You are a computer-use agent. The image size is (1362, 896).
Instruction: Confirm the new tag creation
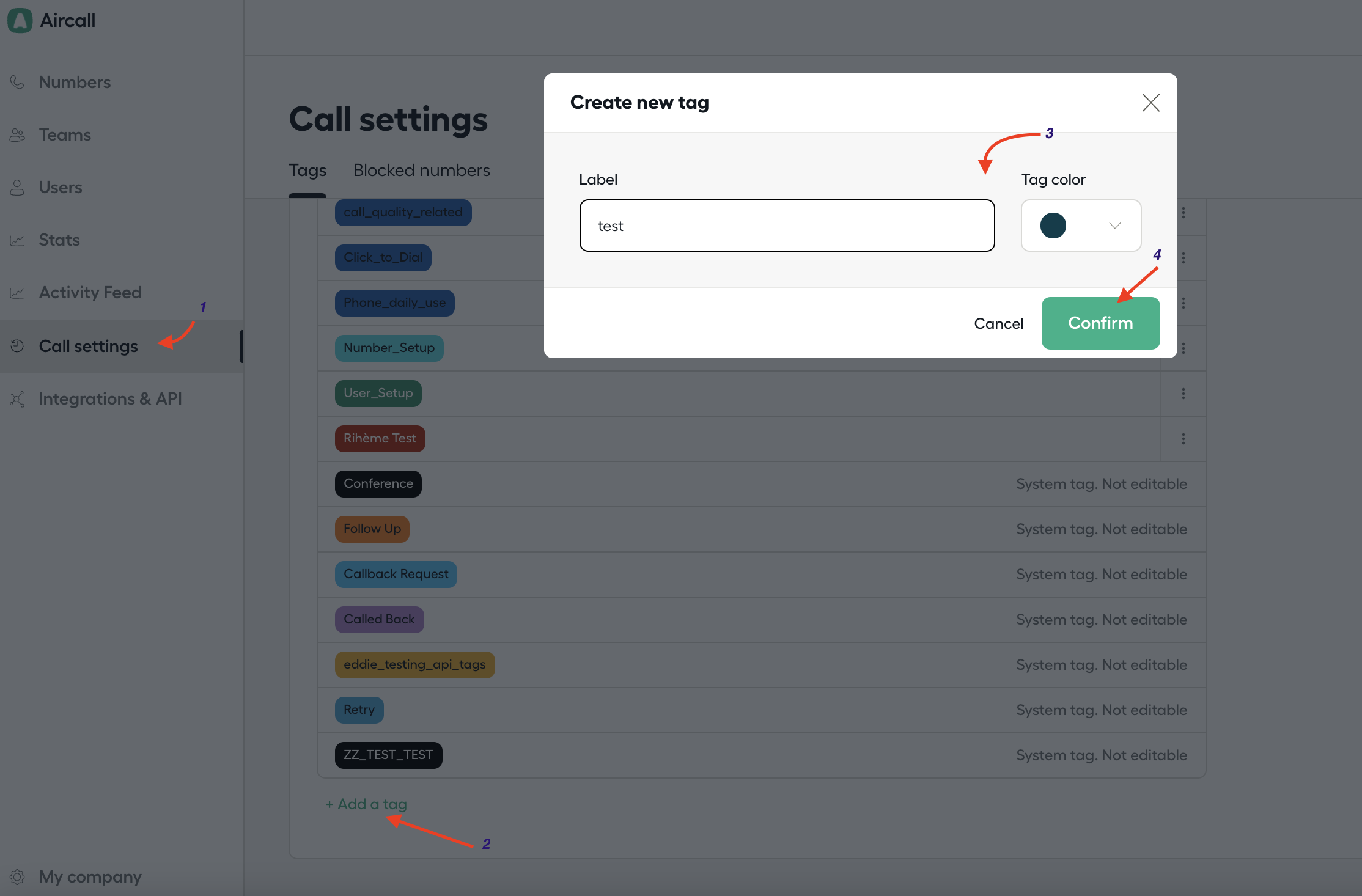[1100, 323]
